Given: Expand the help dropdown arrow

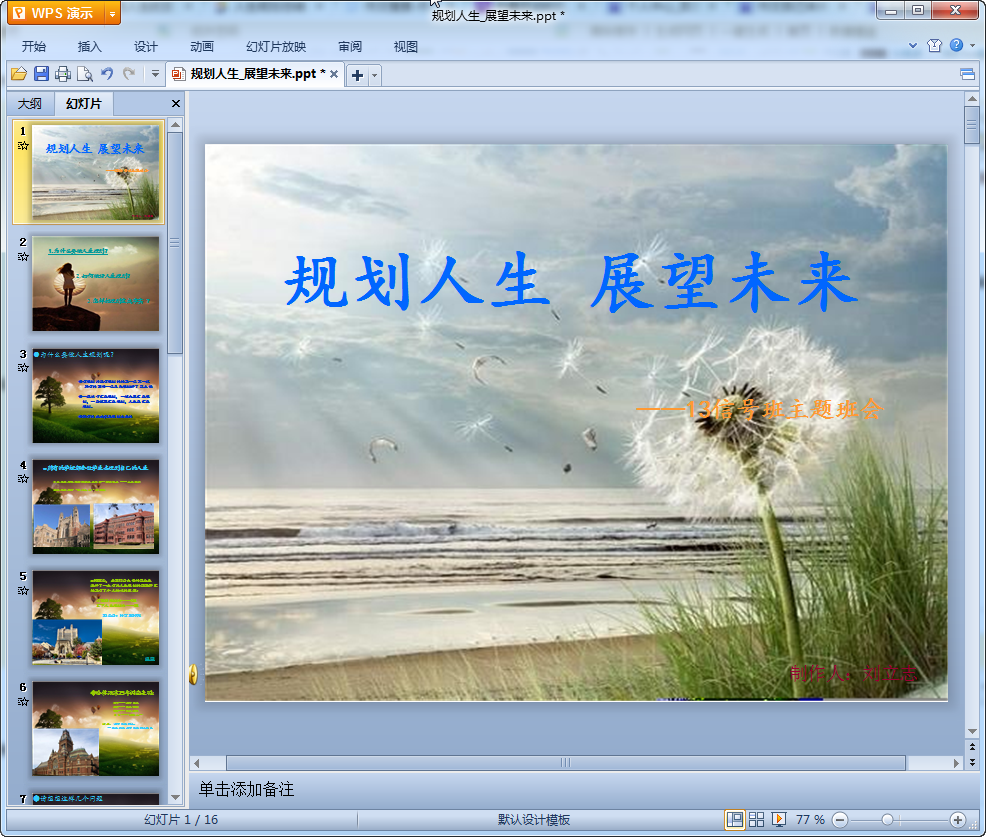Looking at the screenshot, I should 973,45.
